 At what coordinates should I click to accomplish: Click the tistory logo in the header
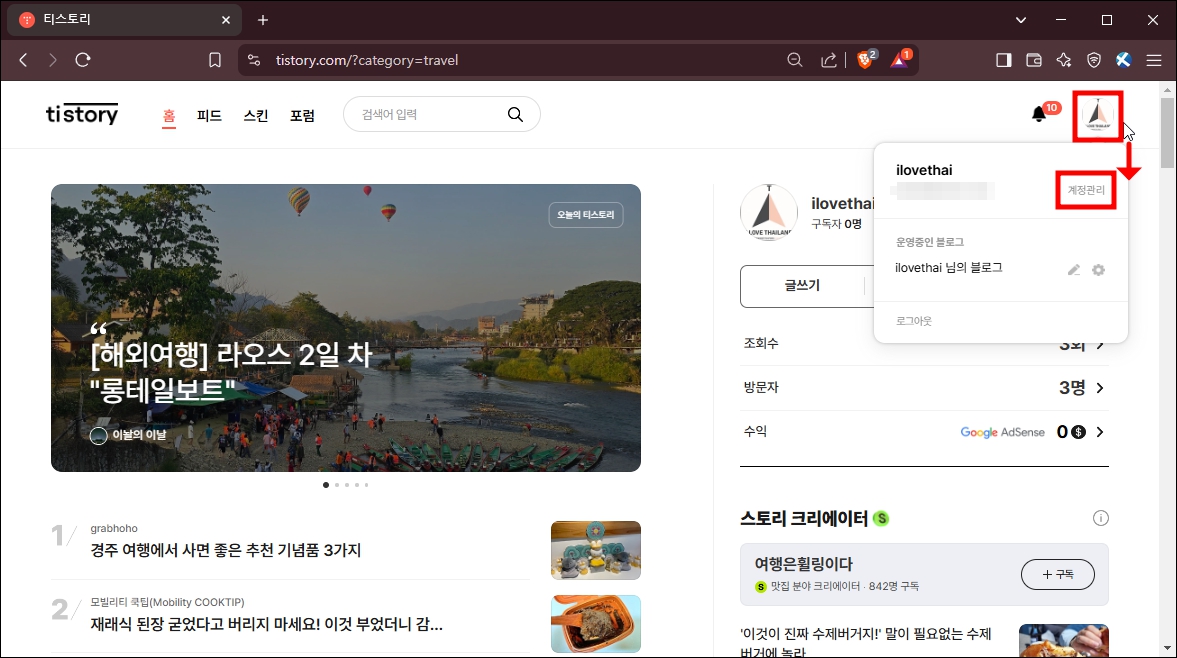click(x=82, y=113)
